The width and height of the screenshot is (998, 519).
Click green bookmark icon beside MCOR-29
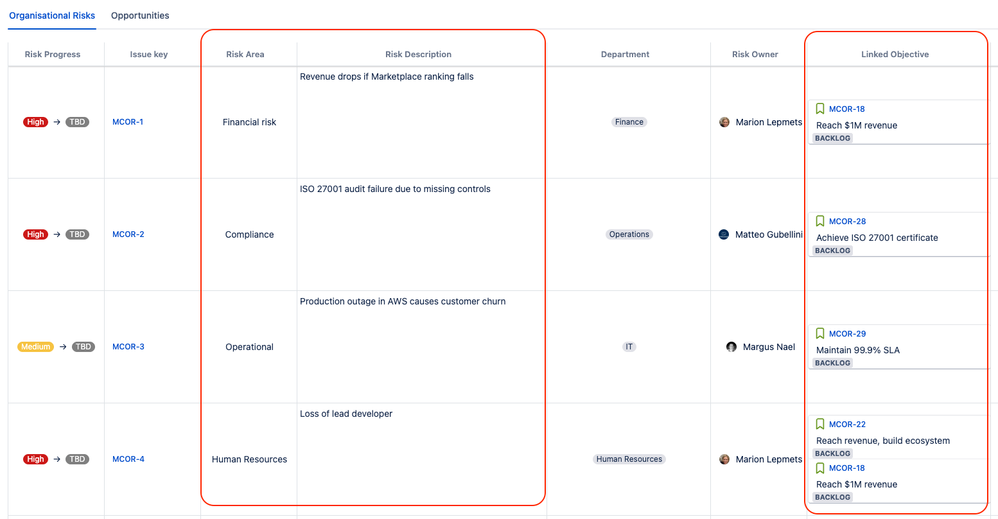(820, 333)
